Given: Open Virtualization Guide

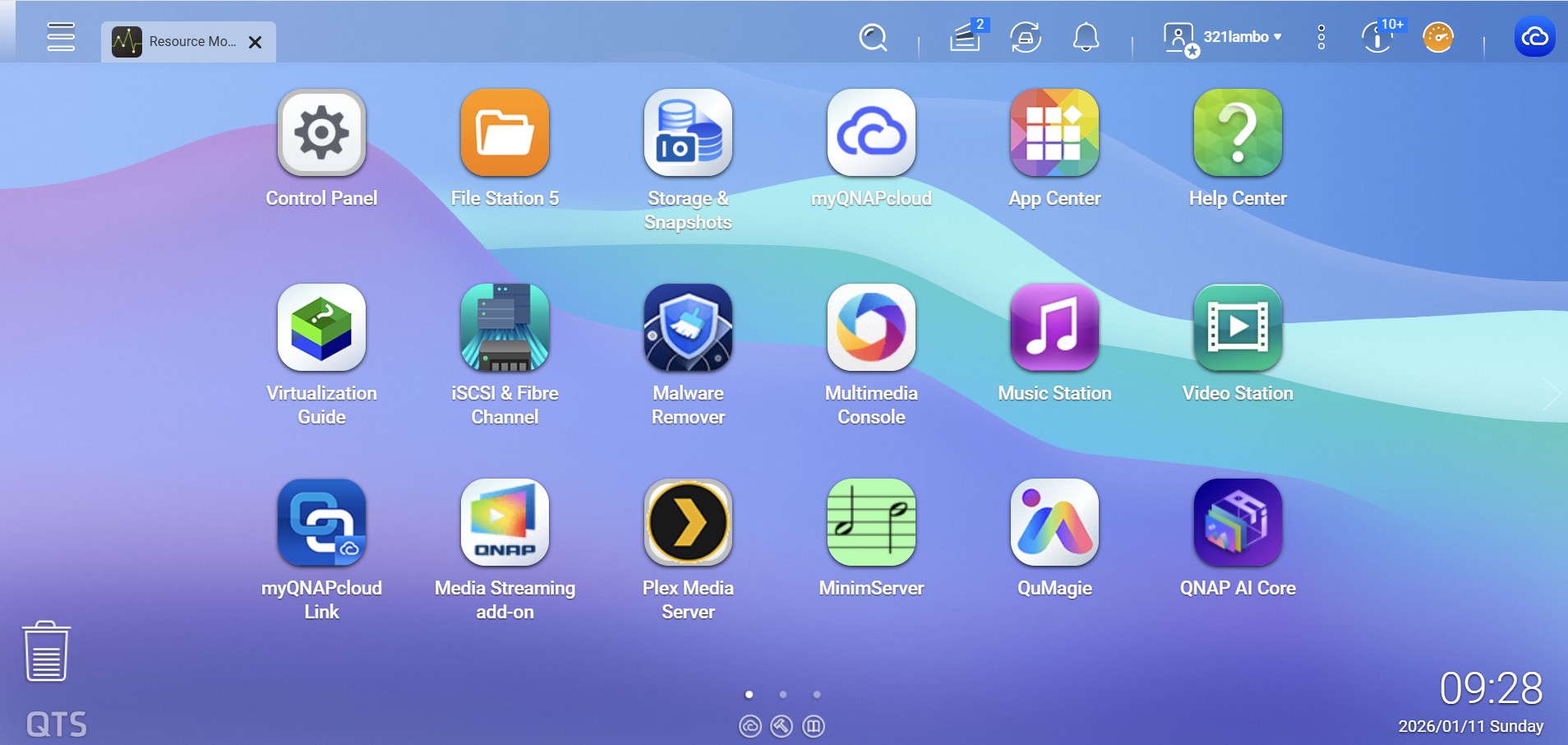Looking at the screenshot, I should tap(321, 328).
